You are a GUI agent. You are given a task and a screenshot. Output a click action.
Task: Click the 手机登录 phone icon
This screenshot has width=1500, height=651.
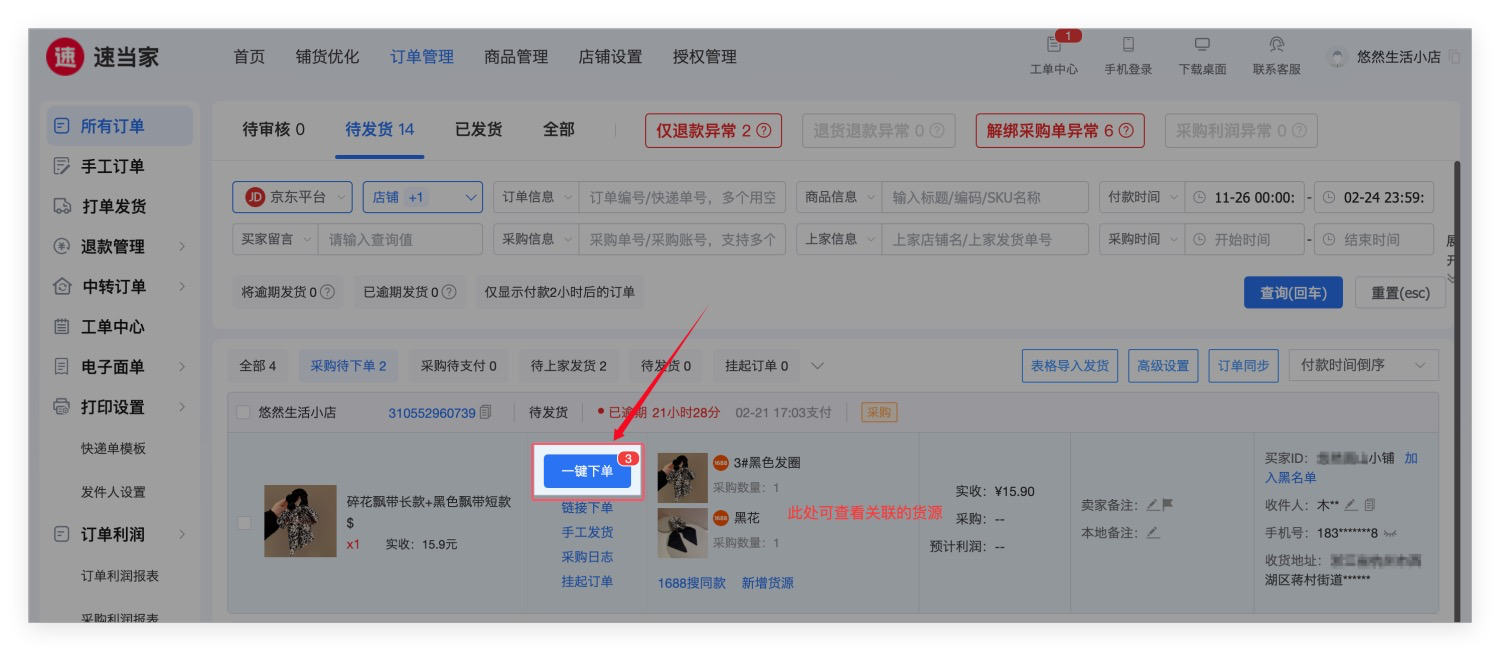pos(1128,46)
